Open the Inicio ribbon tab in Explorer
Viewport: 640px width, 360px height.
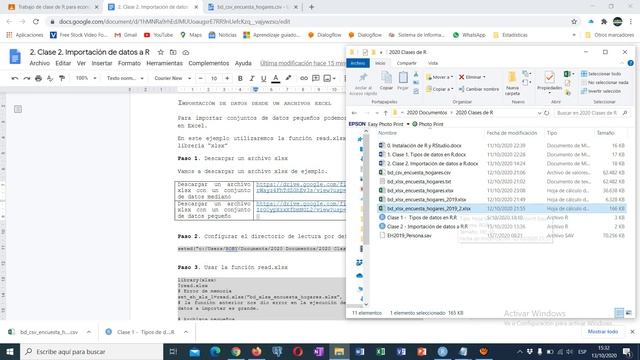pyautogui.click(x=380, y=63)
